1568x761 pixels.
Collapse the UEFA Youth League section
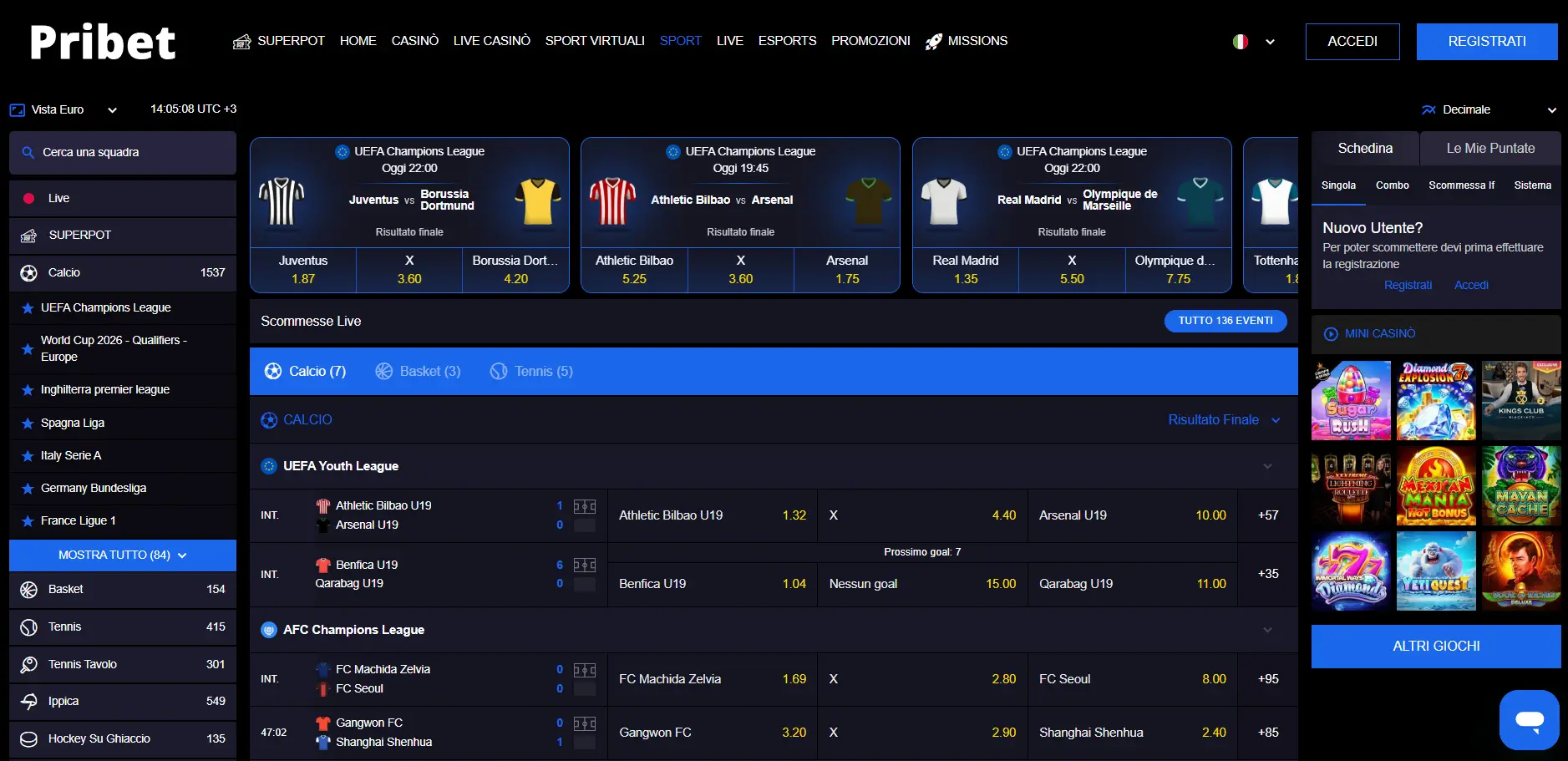(1267, 466)
